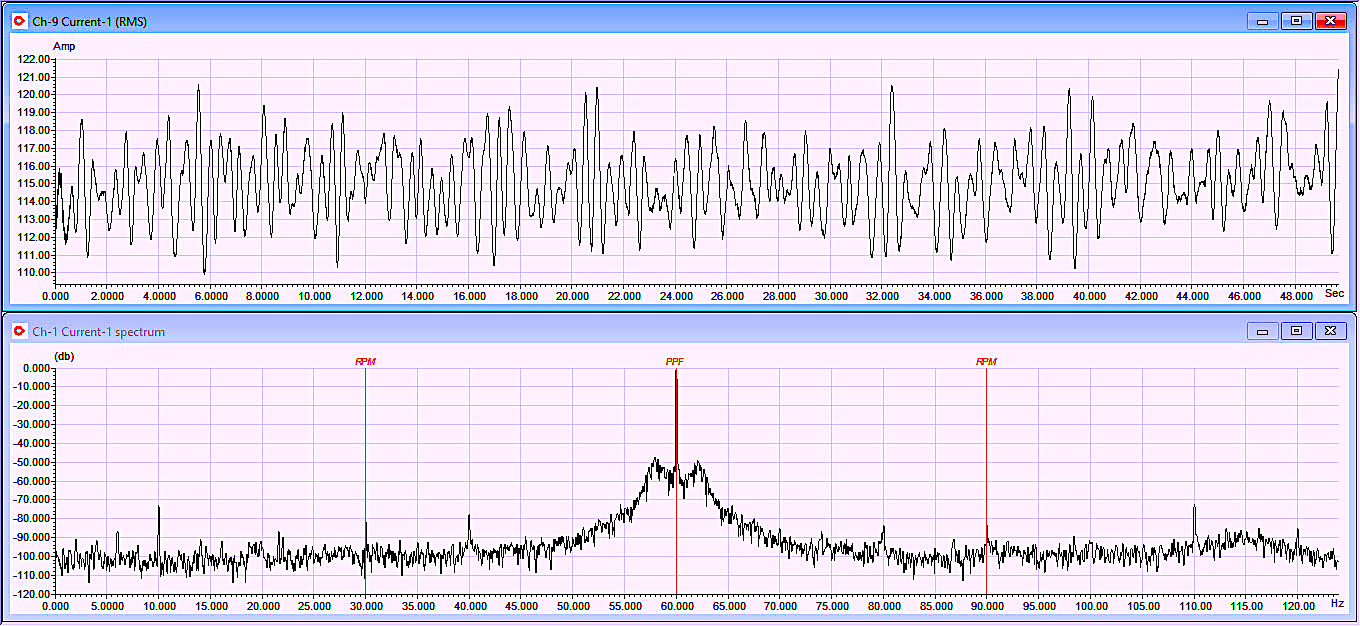
Task: Click the -50.000 value on db axis
Action: coord(31,462)
